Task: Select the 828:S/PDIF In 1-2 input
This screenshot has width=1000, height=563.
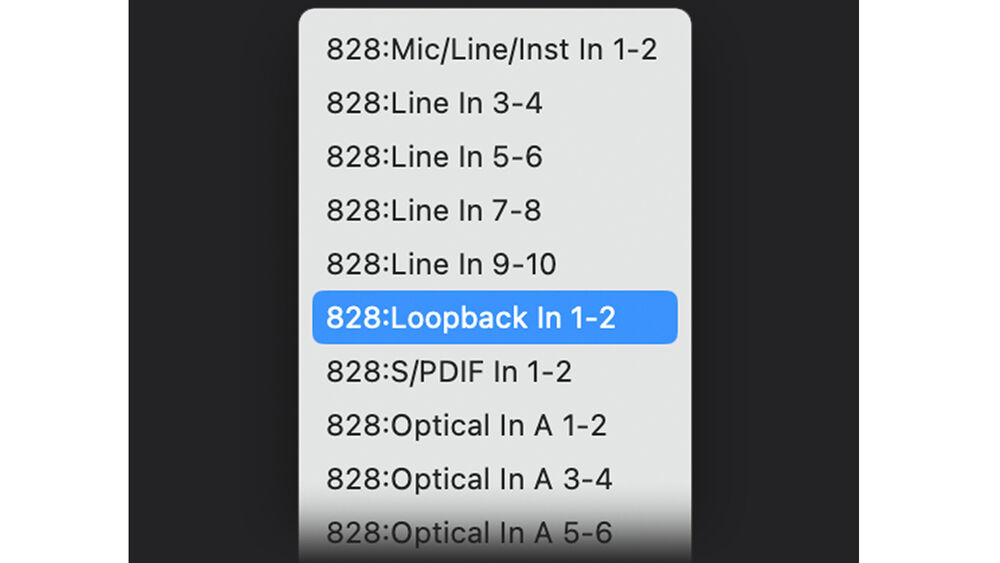Action: click(x=449, y=372)
